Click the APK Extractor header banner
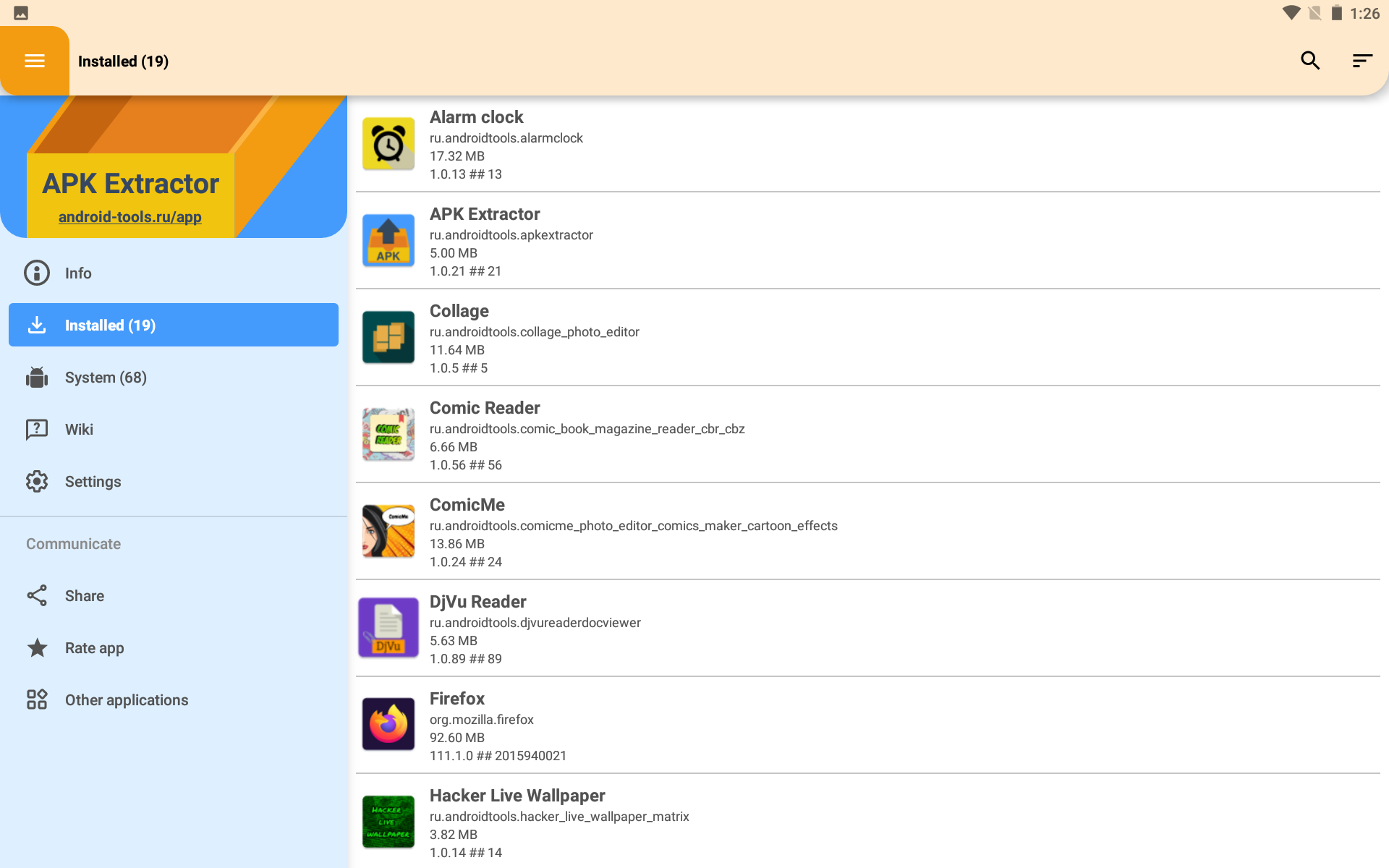Viewport: 1389px width, 868px height. point(174,166)
